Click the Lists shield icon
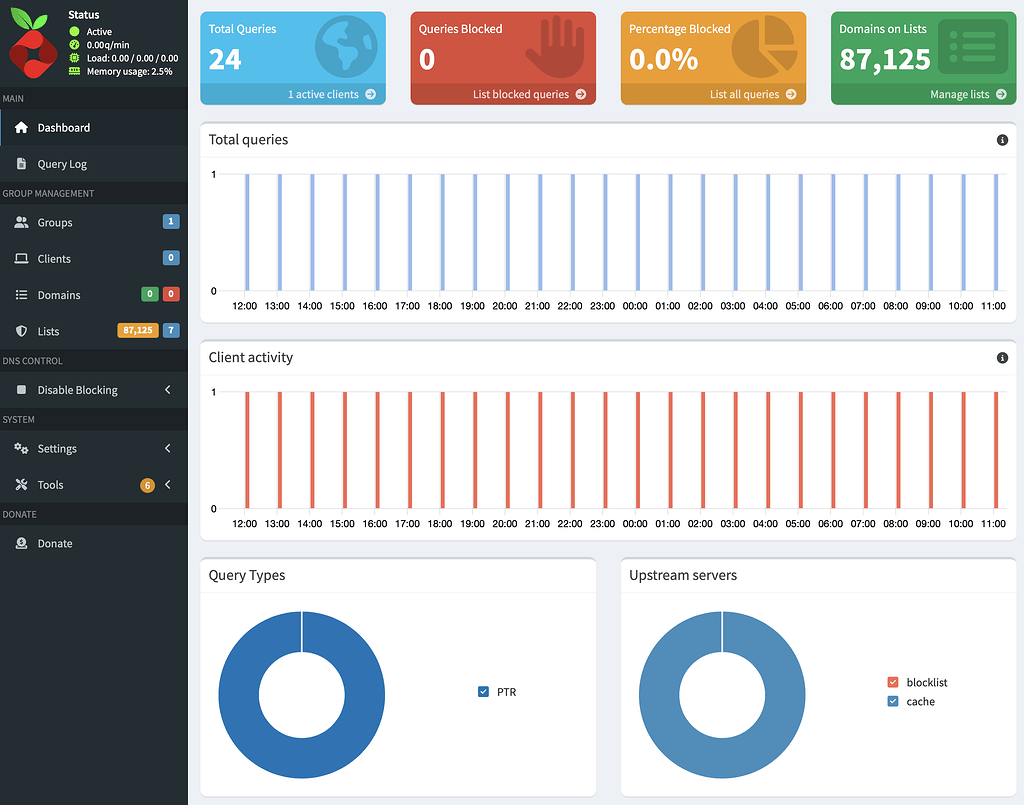Image resolution: width=1024 pixels, height=805 pixels. point(24,331)
